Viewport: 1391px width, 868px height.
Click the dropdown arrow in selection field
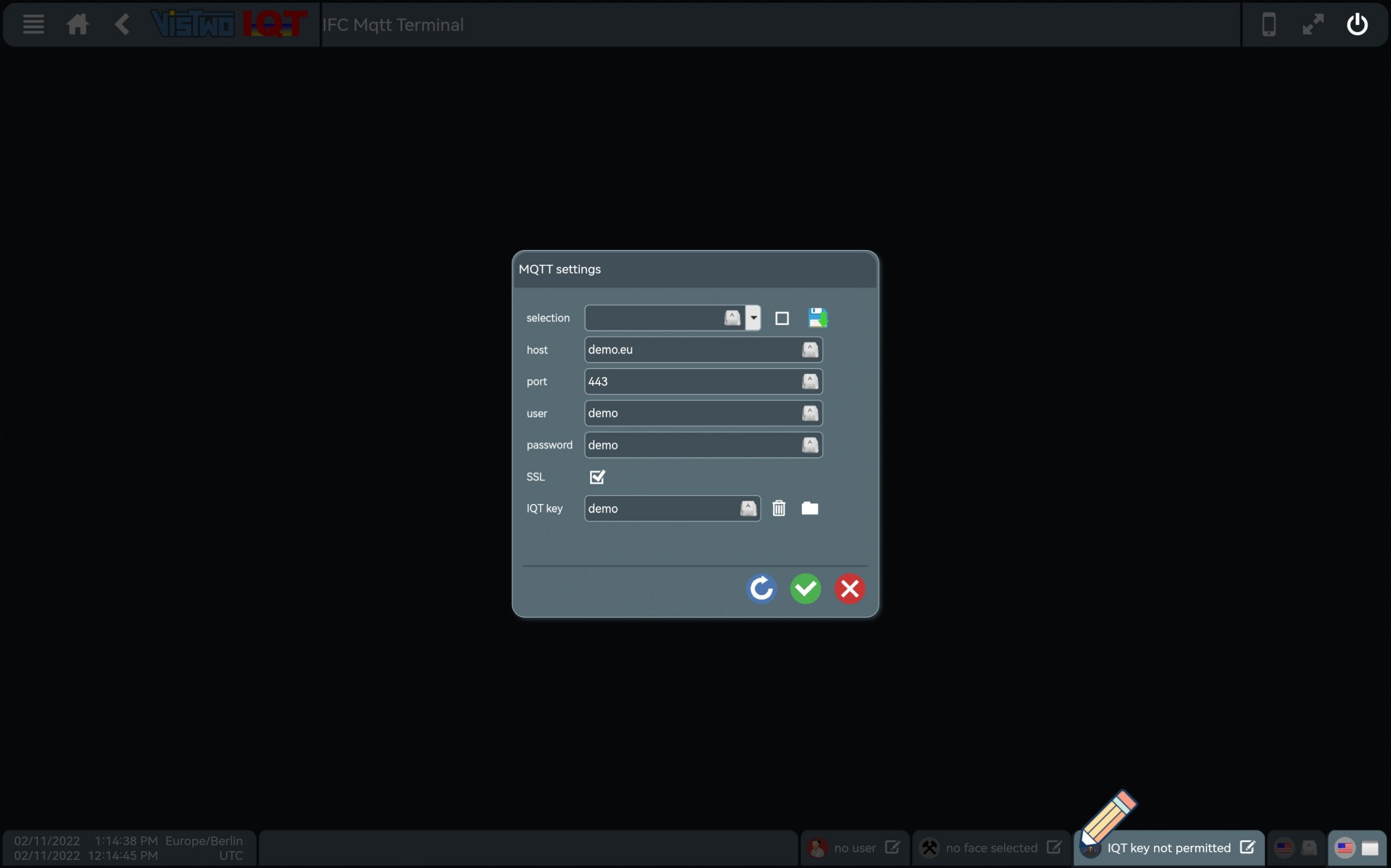(x=752, y=317)
